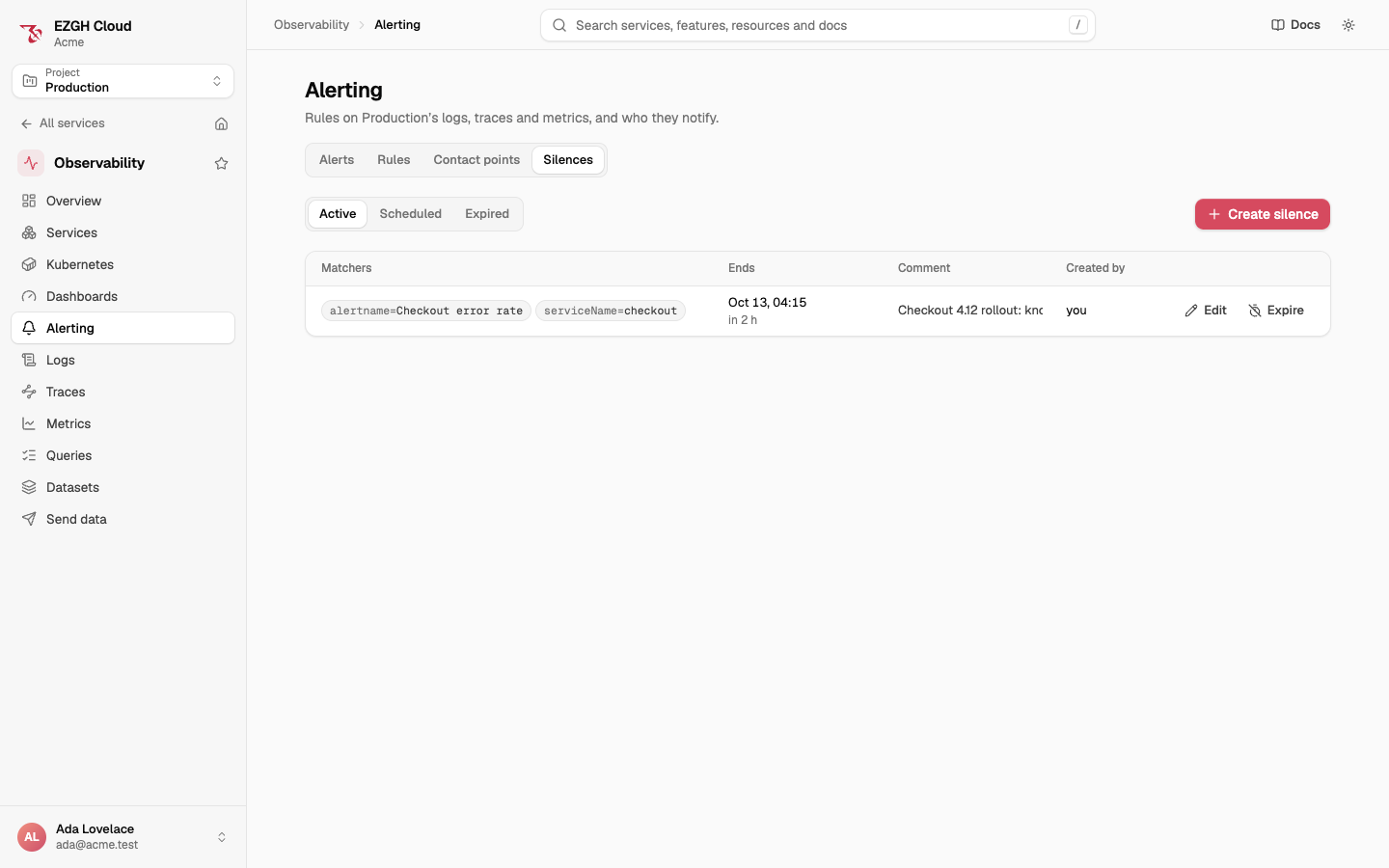
Task: Click the EZGH Cloud logo icon
Action: tap(31, 34)
